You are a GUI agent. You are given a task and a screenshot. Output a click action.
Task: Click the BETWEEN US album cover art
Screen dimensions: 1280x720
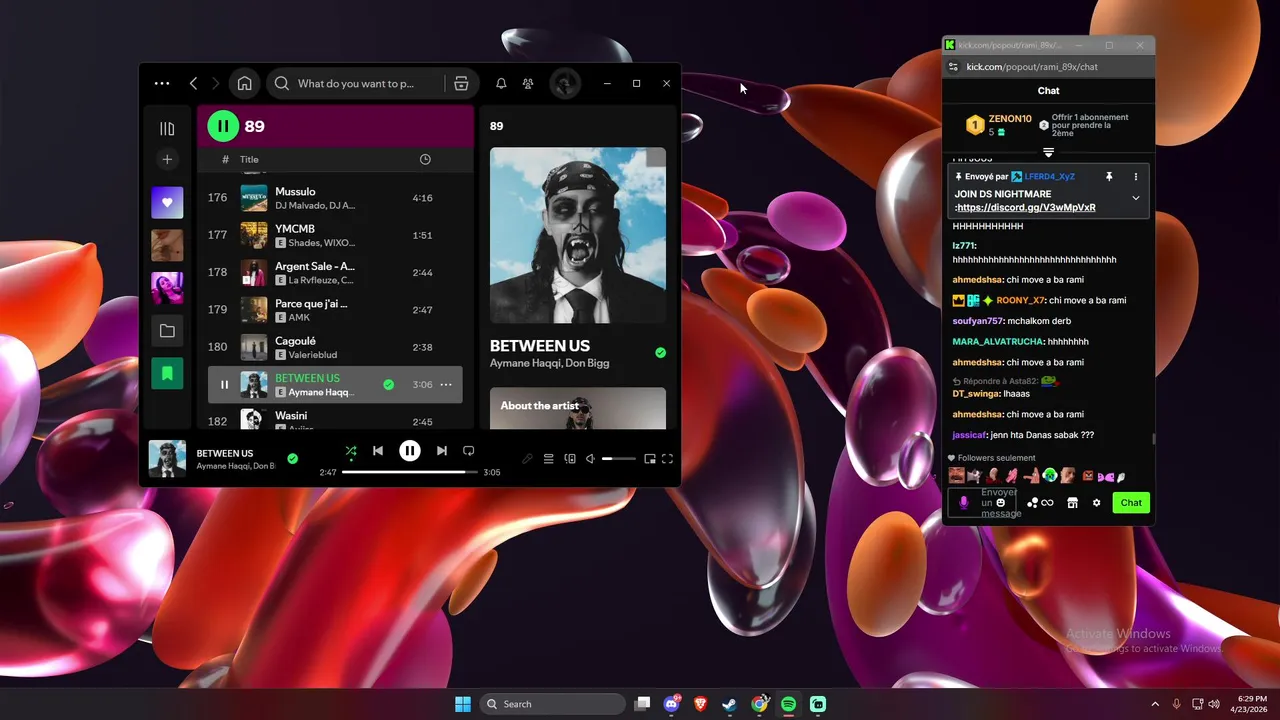point(578,236)
